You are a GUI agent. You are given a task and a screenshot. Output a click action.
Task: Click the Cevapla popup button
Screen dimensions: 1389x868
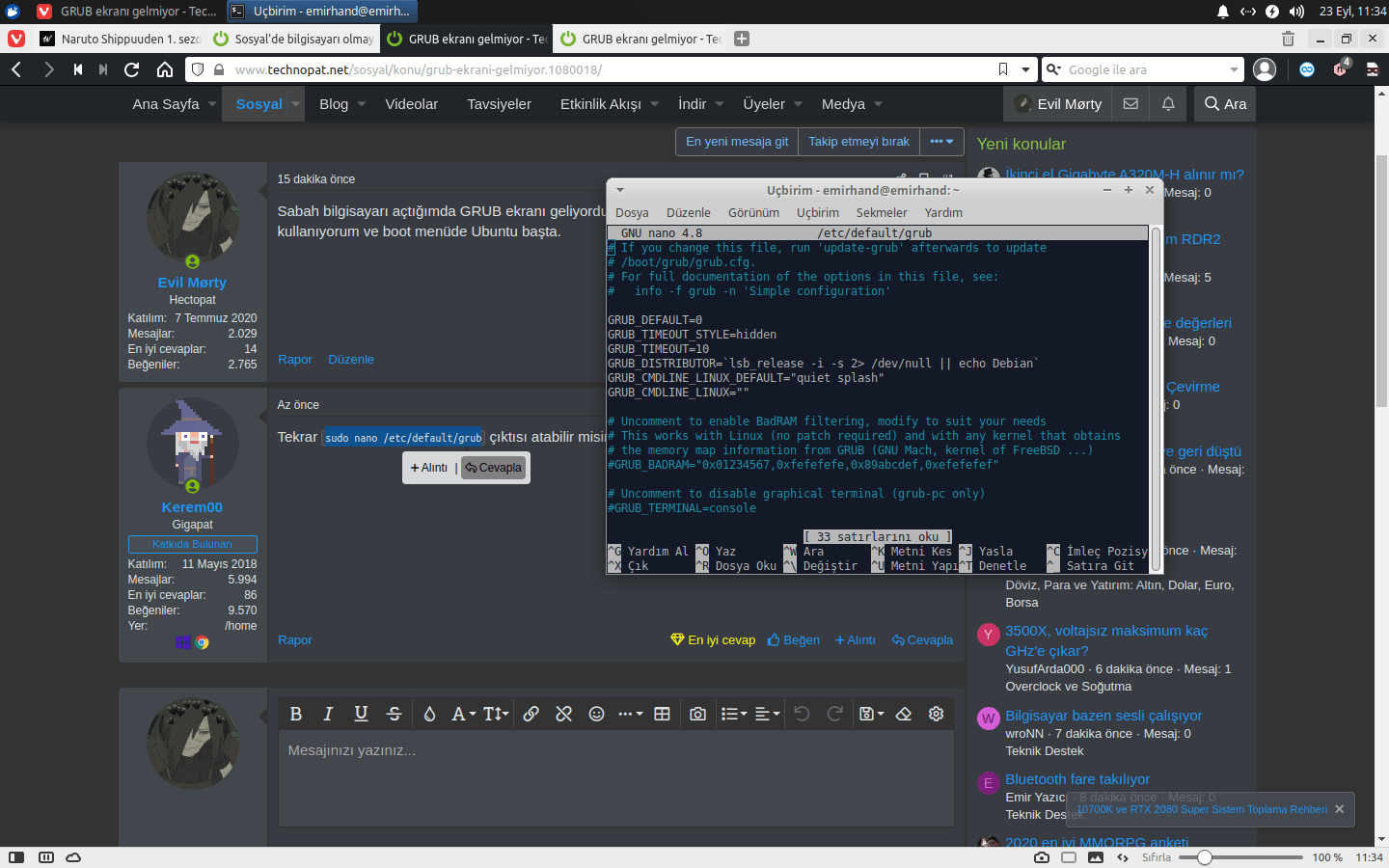tap(493, 468)
